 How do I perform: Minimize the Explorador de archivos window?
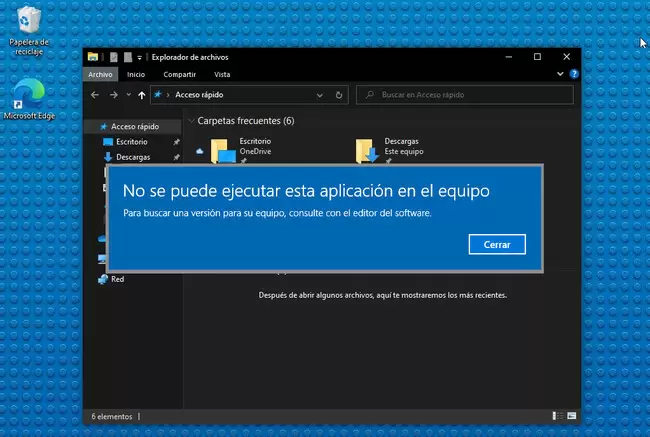tap(509, 57)
